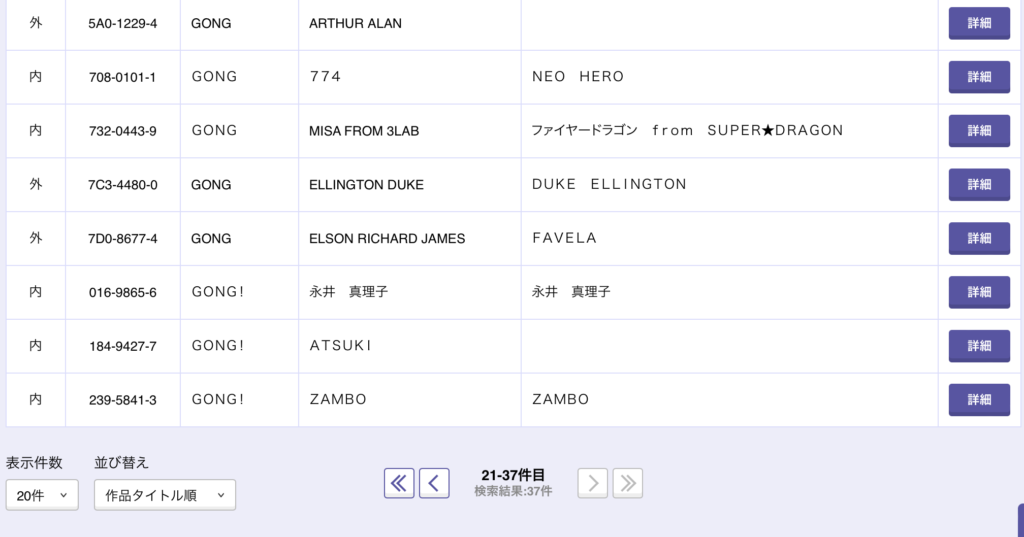Screen dimensions: 1024x537
Task: Open 詳細 for 永井 真理子 row
Action: click(x=979, y=292)
